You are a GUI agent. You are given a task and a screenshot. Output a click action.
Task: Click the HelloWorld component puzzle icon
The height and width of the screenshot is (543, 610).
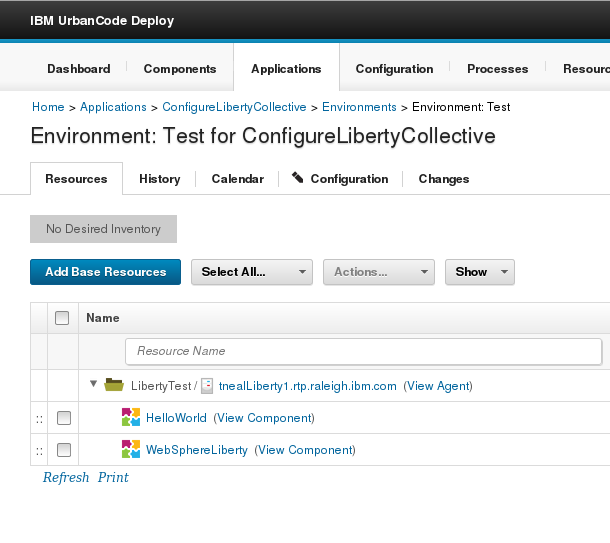(131, 417)
